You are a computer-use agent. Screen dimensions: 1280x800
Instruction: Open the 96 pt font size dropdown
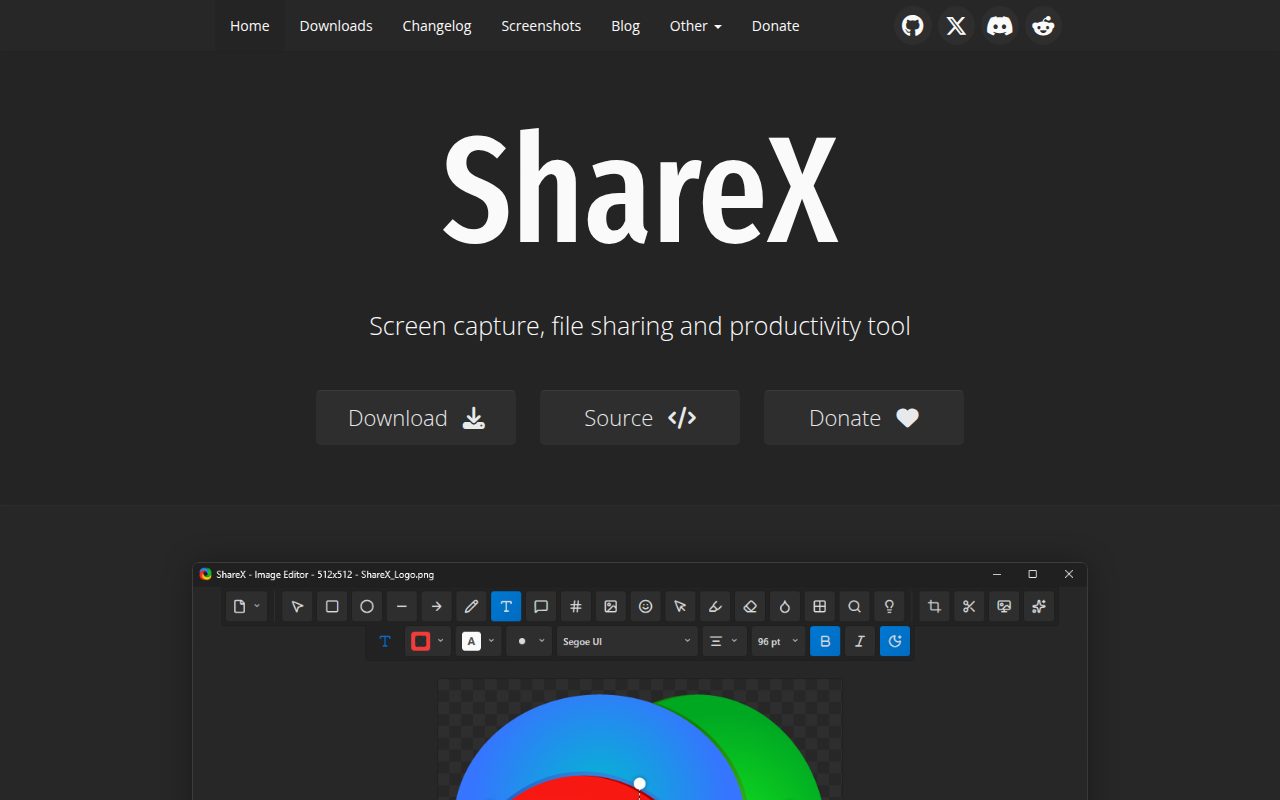pos(778,641)
